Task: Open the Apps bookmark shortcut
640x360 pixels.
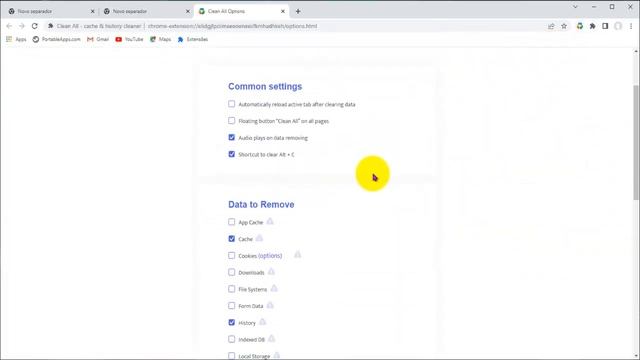Action: click(x=16, y=39)
